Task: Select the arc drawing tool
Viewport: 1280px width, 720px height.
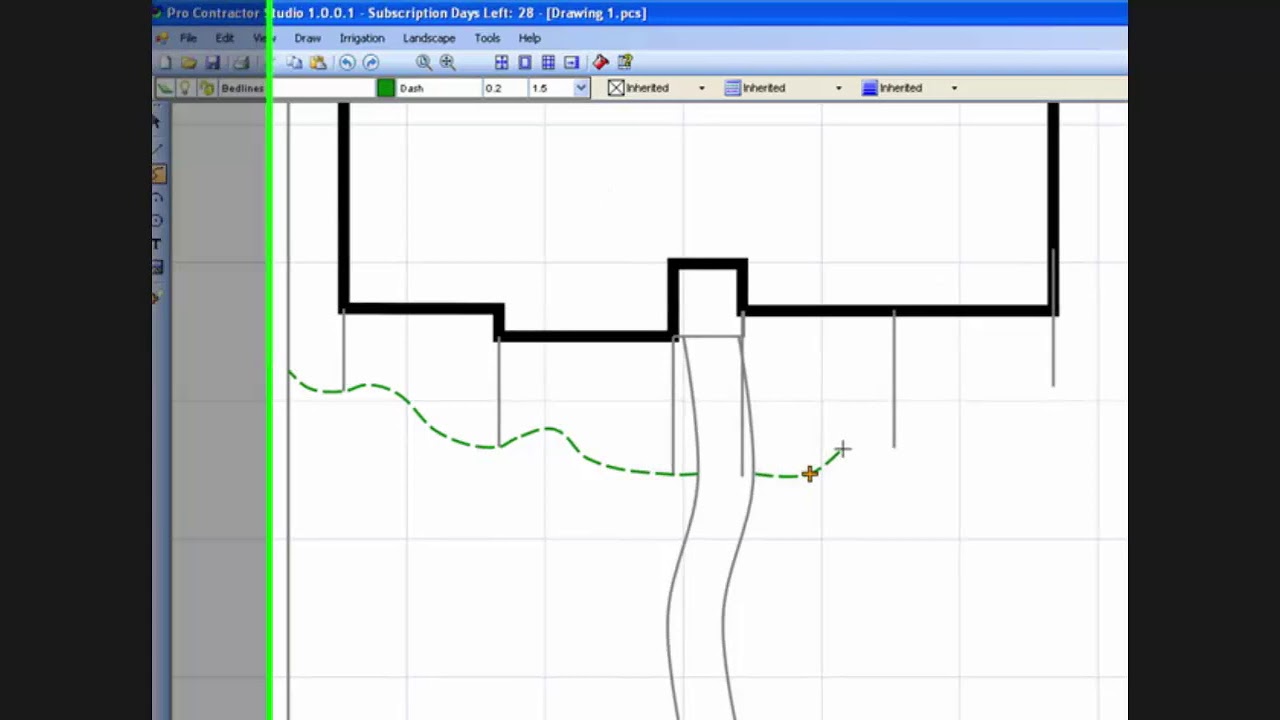Action: (x=158, y=198)
